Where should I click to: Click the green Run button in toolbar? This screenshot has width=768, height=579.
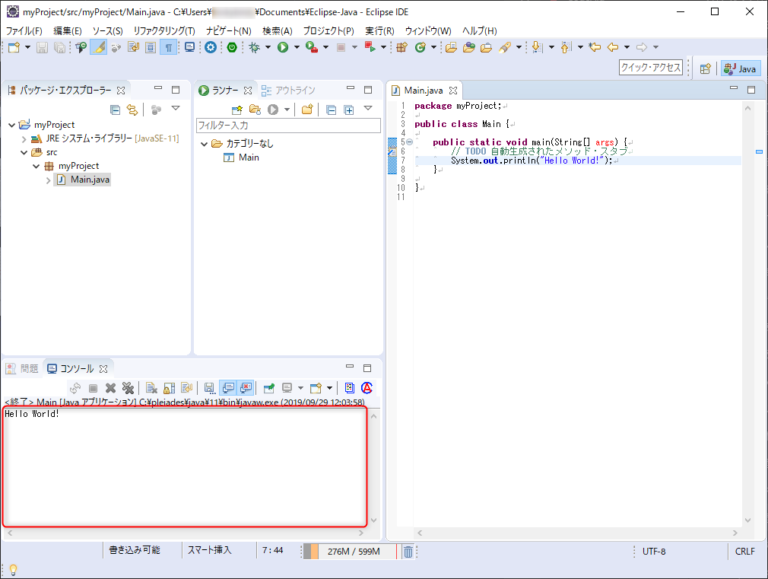click(x=283, y=47)
